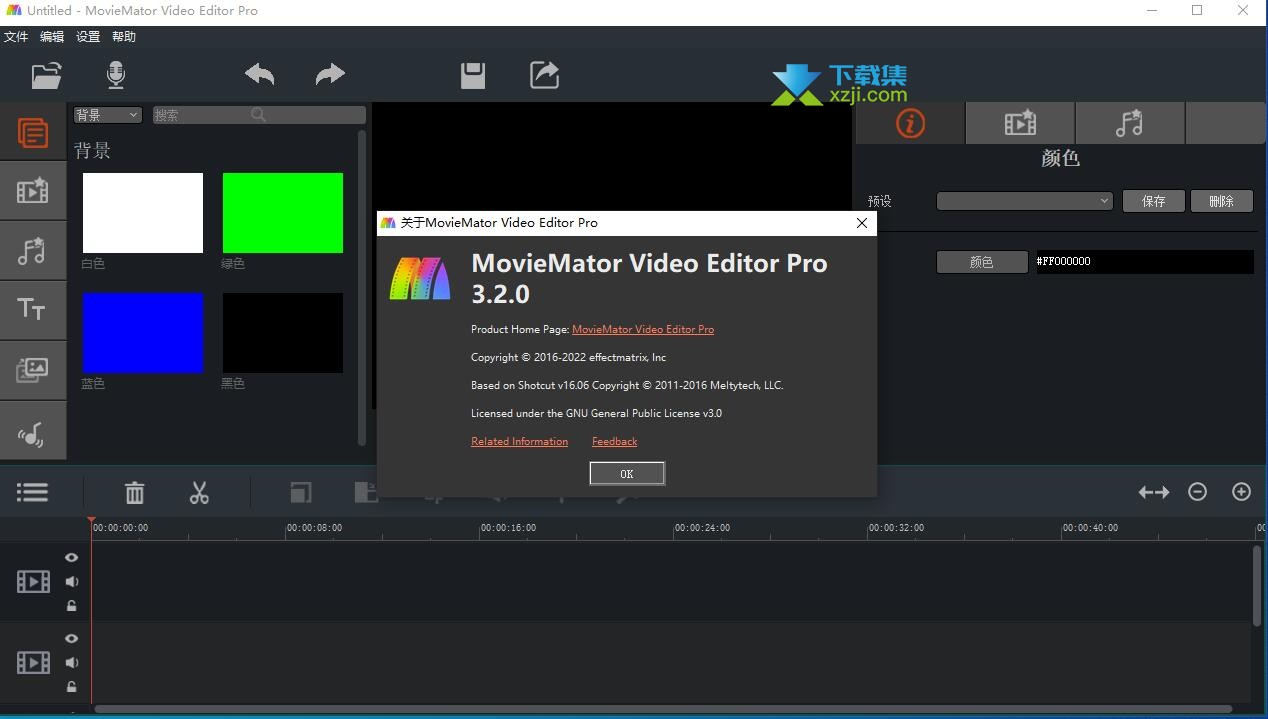Close the About MovieMator dialog

(x=862, y=223)
